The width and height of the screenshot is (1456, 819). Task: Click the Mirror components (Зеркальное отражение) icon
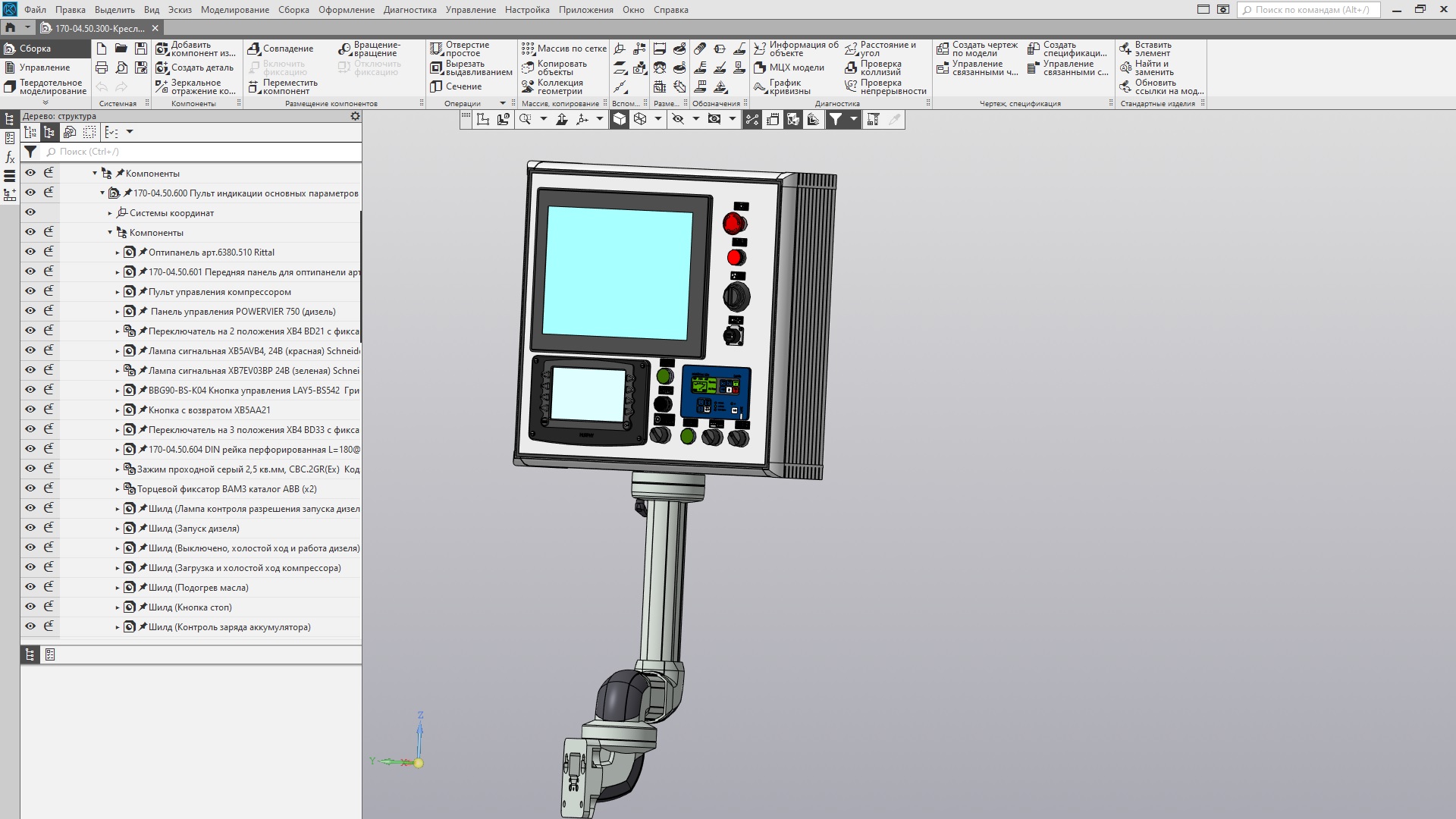pos(162,86)
